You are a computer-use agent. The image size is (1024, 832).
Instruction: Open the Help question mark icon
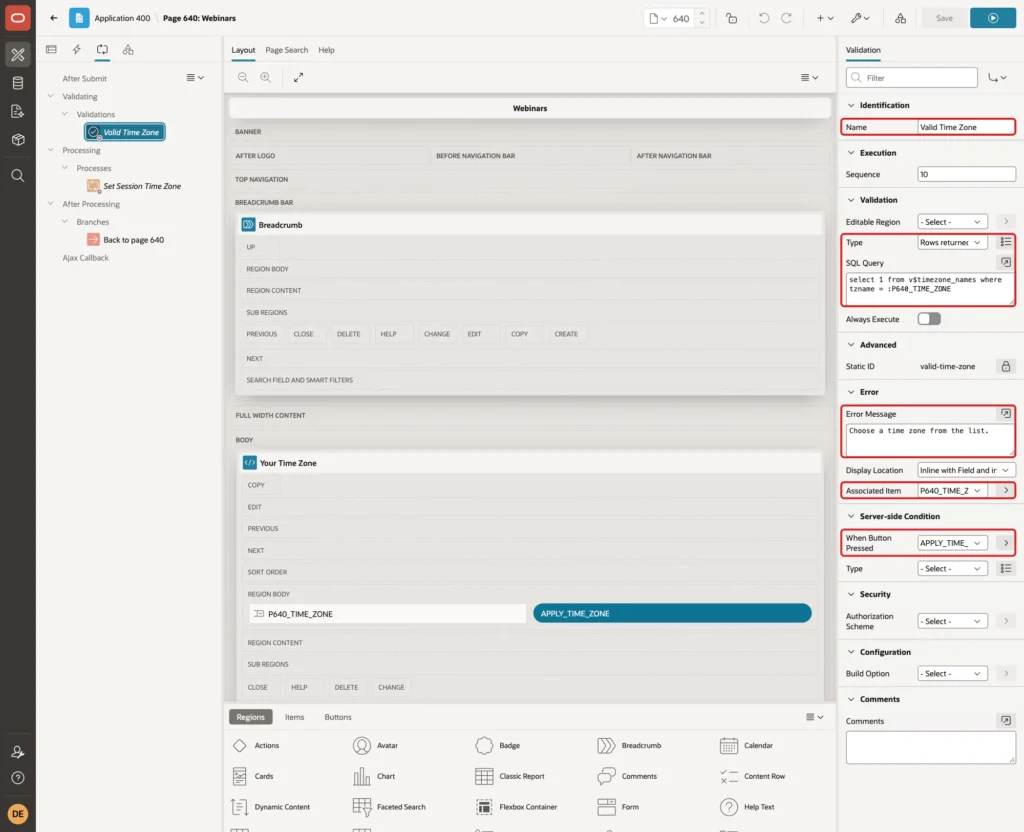(x=18, y=778)
